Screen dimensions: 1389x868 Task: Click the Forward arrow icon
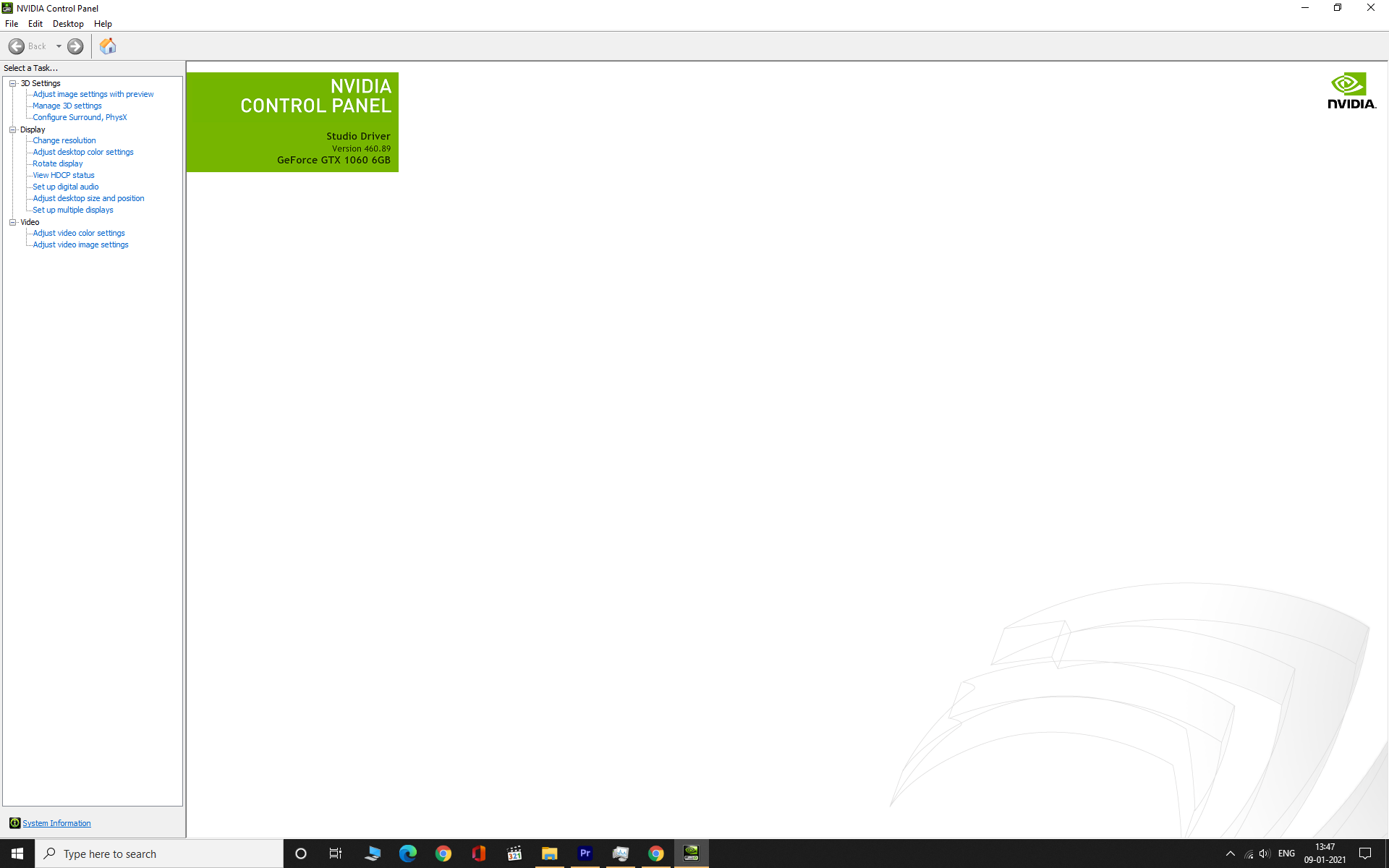coord(75,46)
